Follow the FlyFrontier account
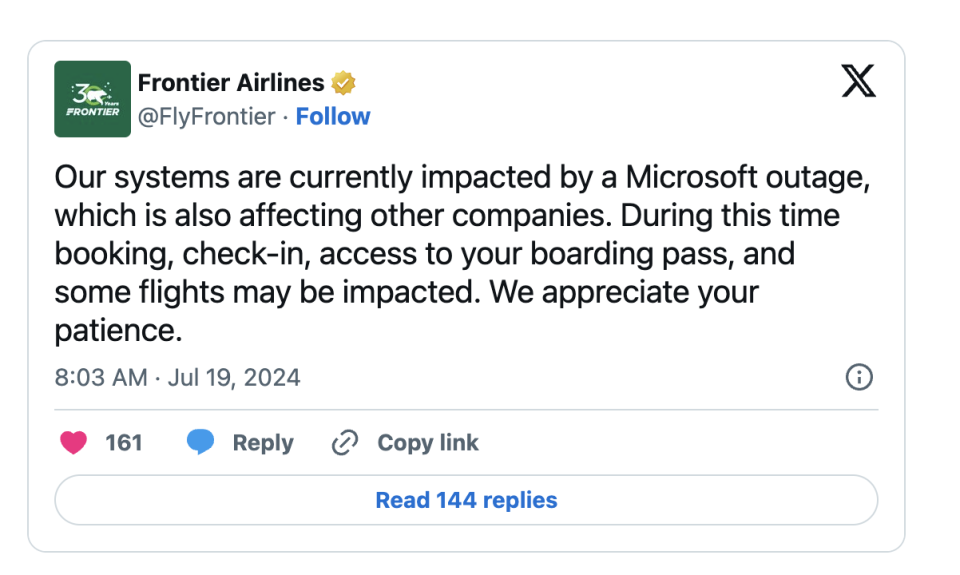960x575 pixels. (x=333, y=117)
